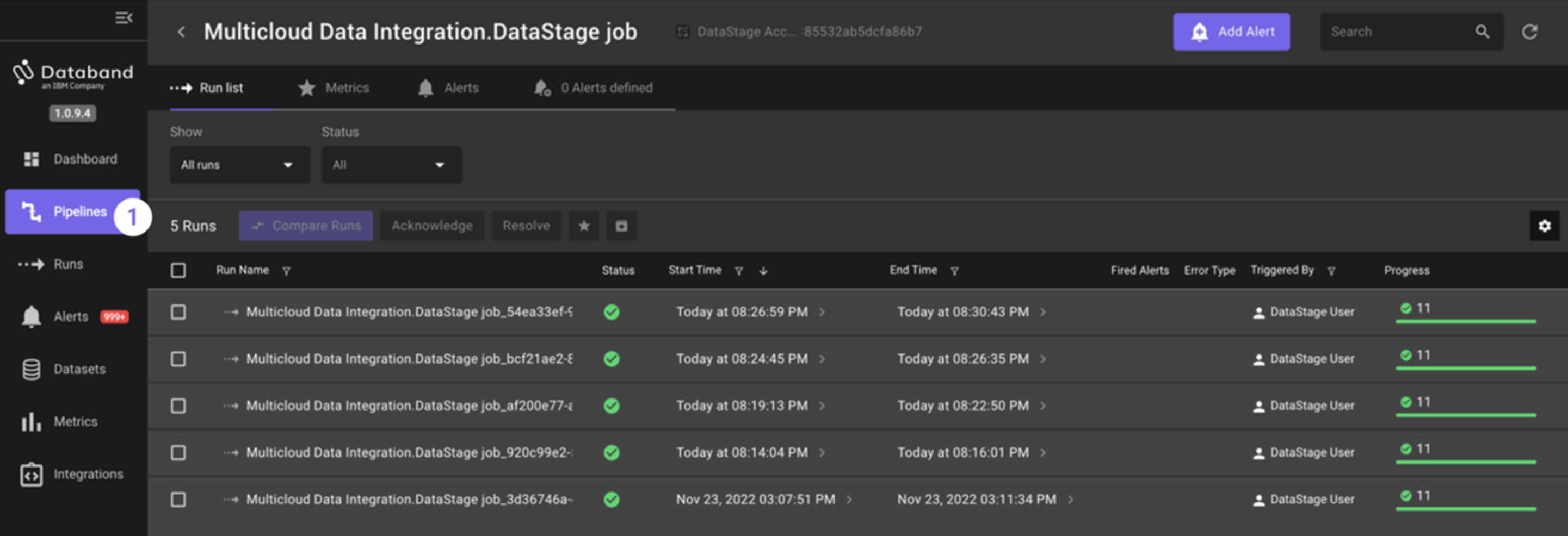Check the job_af200e77 run checkbox
Screen dimensions: 1568x536
178,406
